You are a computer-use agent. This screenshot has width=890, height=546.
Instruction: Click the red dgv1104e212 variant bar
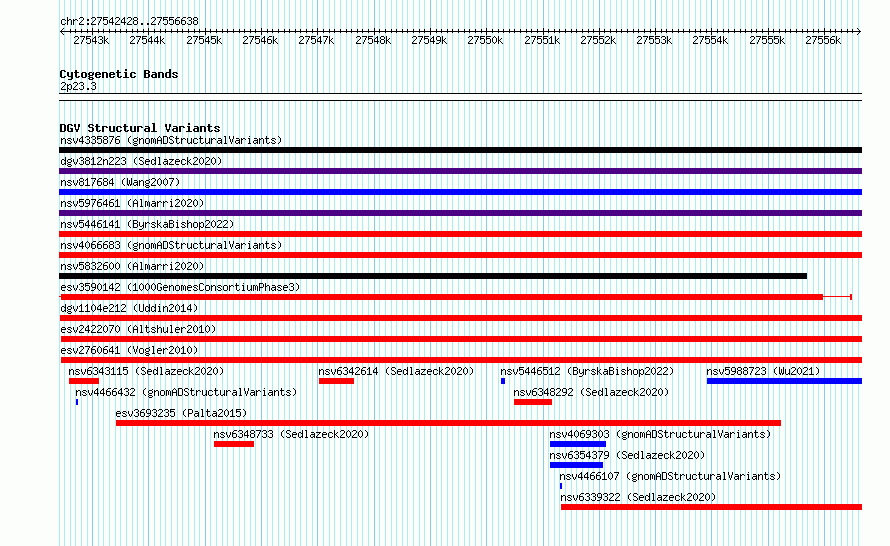pyautogui.click(x=460, y=318)
